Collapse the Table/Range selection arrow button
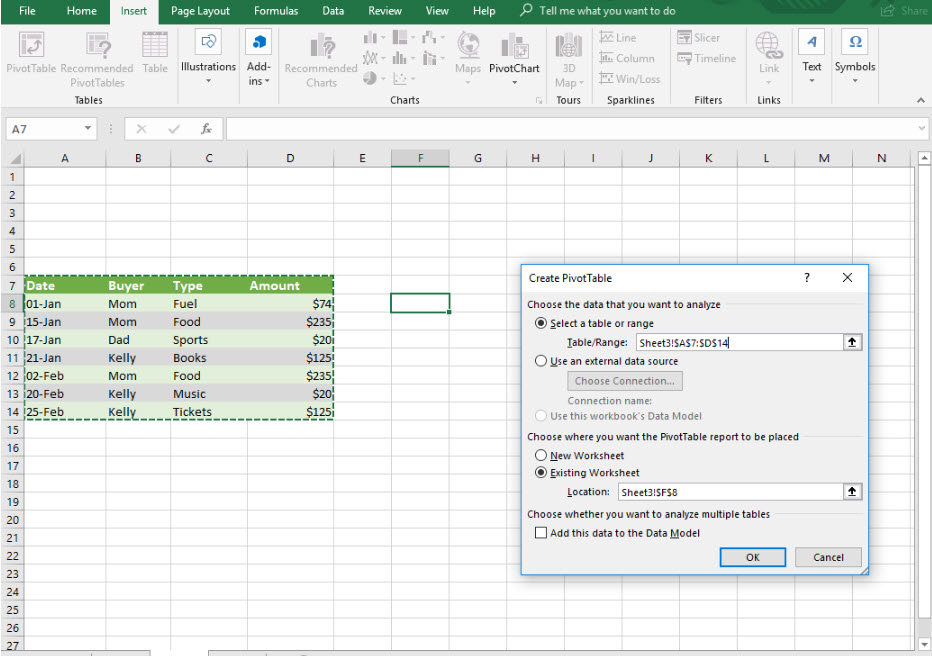This screenshot has width=932, height=656. coord(851,342)
